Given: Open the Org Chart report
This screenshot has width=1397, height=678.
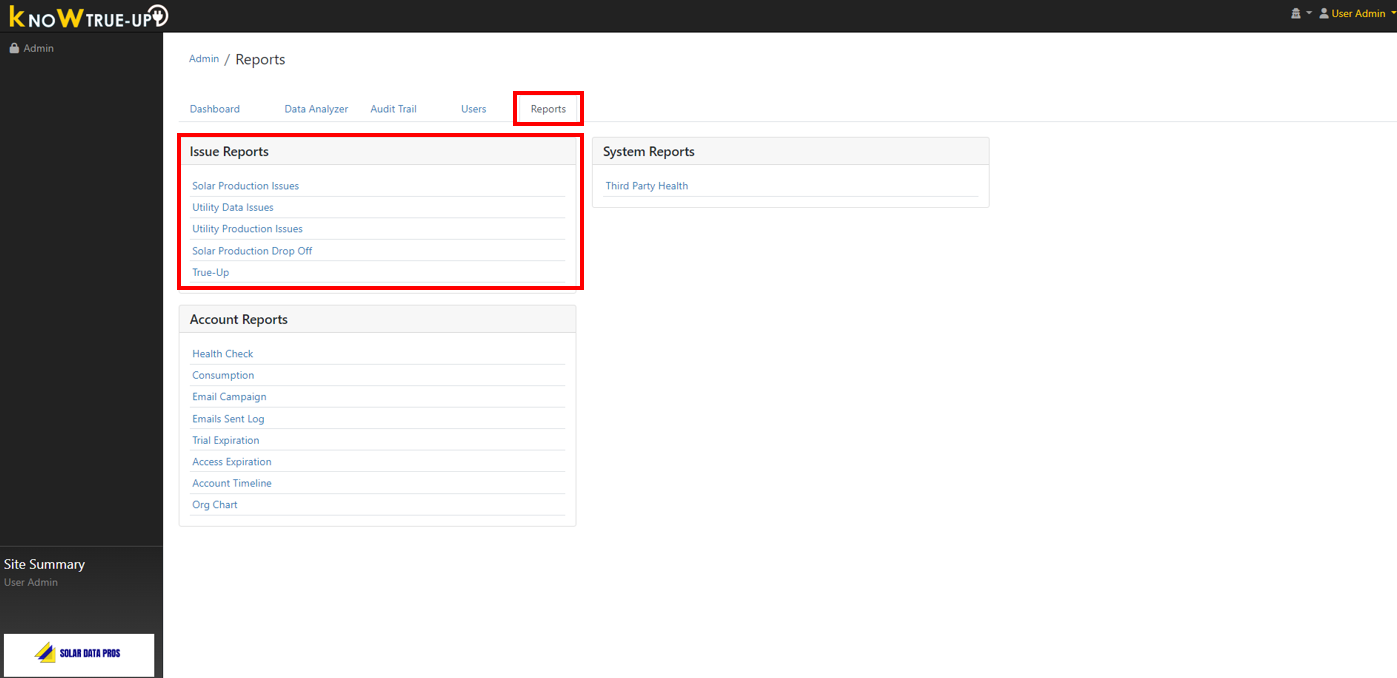Looking at the screenshot, I should (215, 505).
